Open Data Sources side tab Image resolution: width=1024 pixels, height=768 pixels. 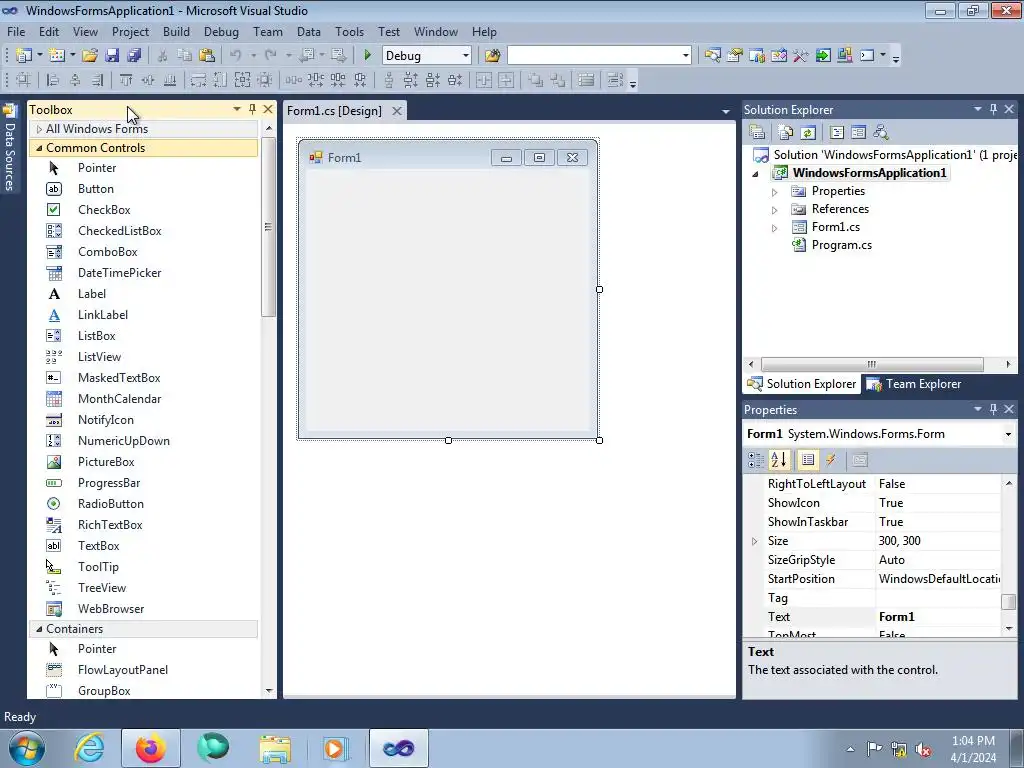click(10, 148)
